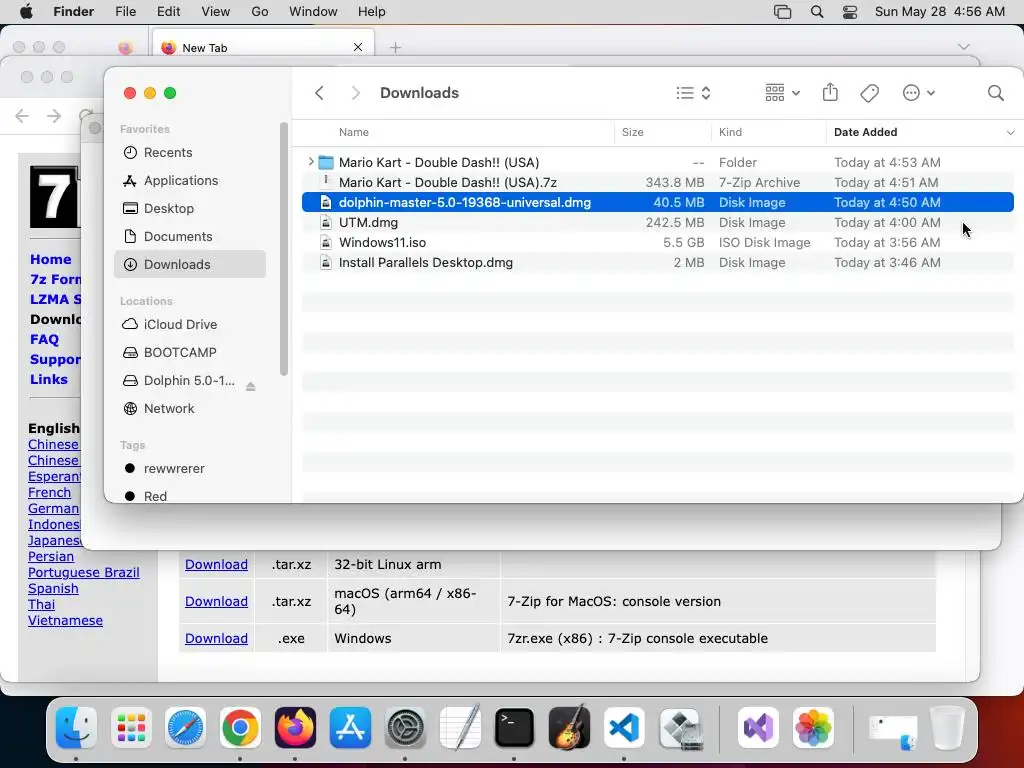Download the macOS 7-Zip console version

[216, 601]
